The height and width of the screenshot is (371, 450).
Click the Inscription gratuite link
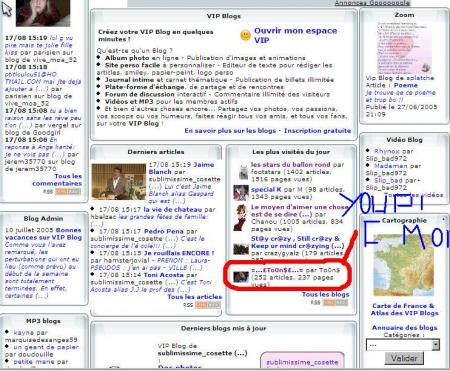point(317,131)
